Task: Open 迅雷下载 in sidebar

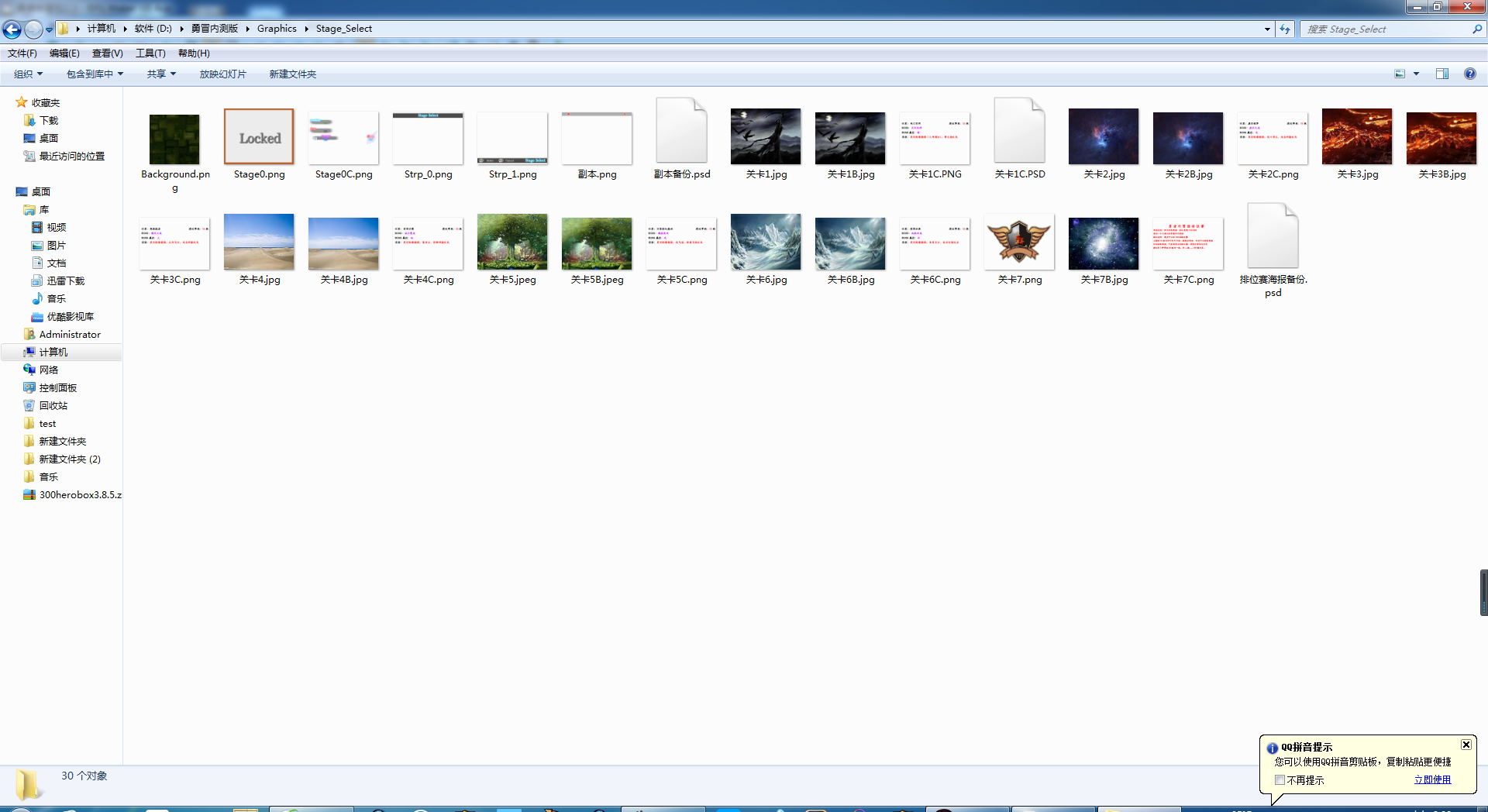Action: point(58,280)
